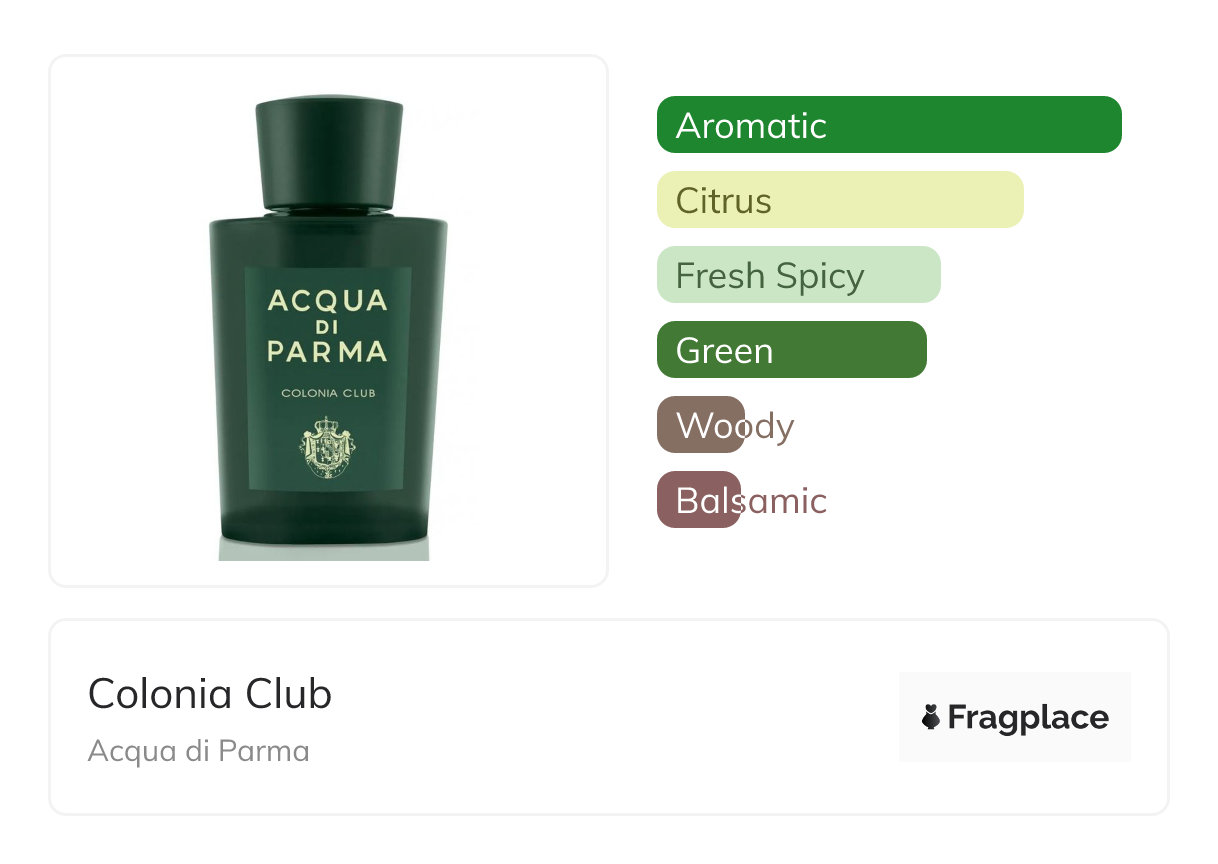Select the brown Woody accord bar
This screenshot has height=864, width=1218.
pyautogui.click(x=701, y=425)
